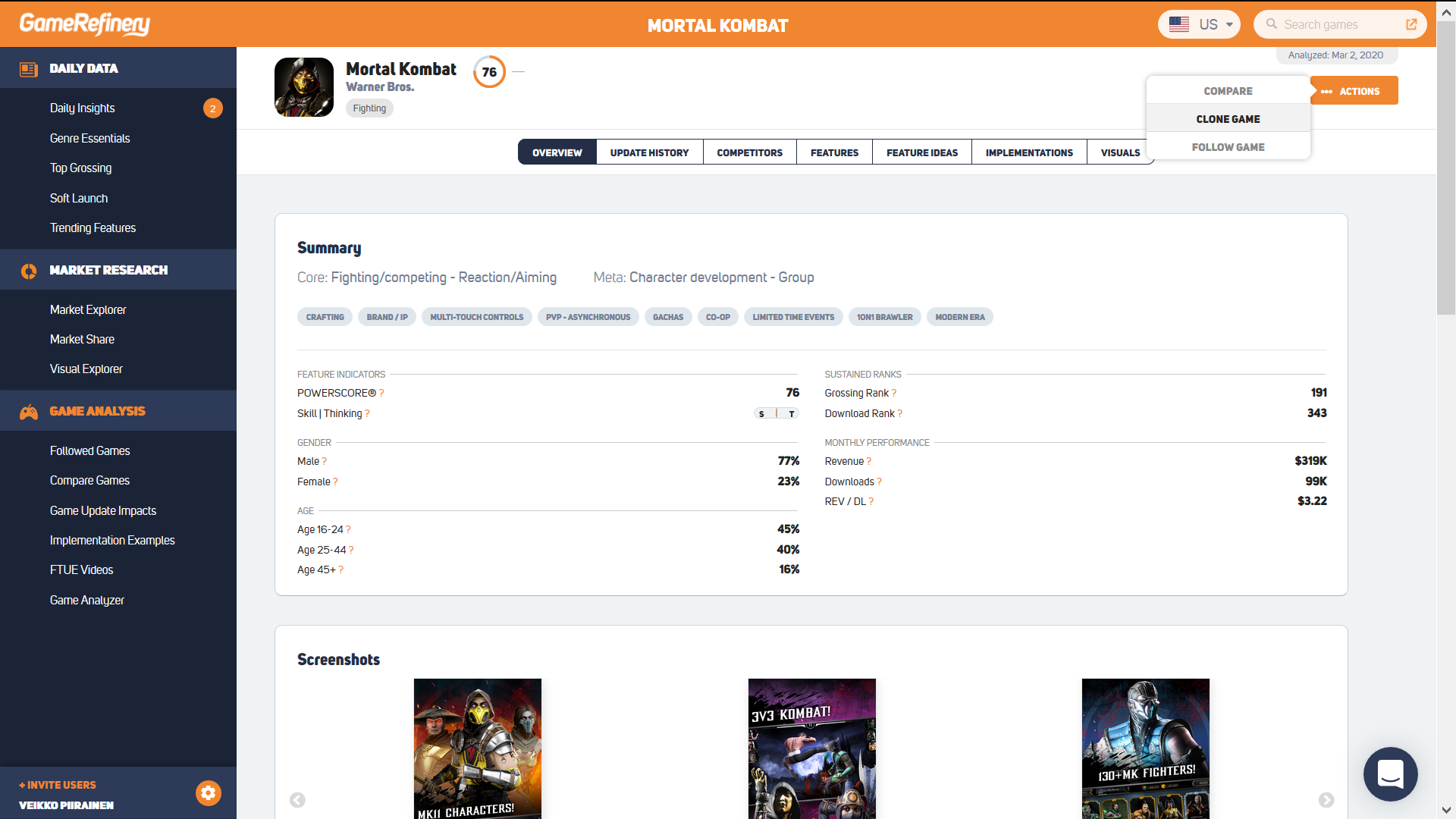Click the Daily Data newspaper icon

pyautogui.click(x=29, y=69)
